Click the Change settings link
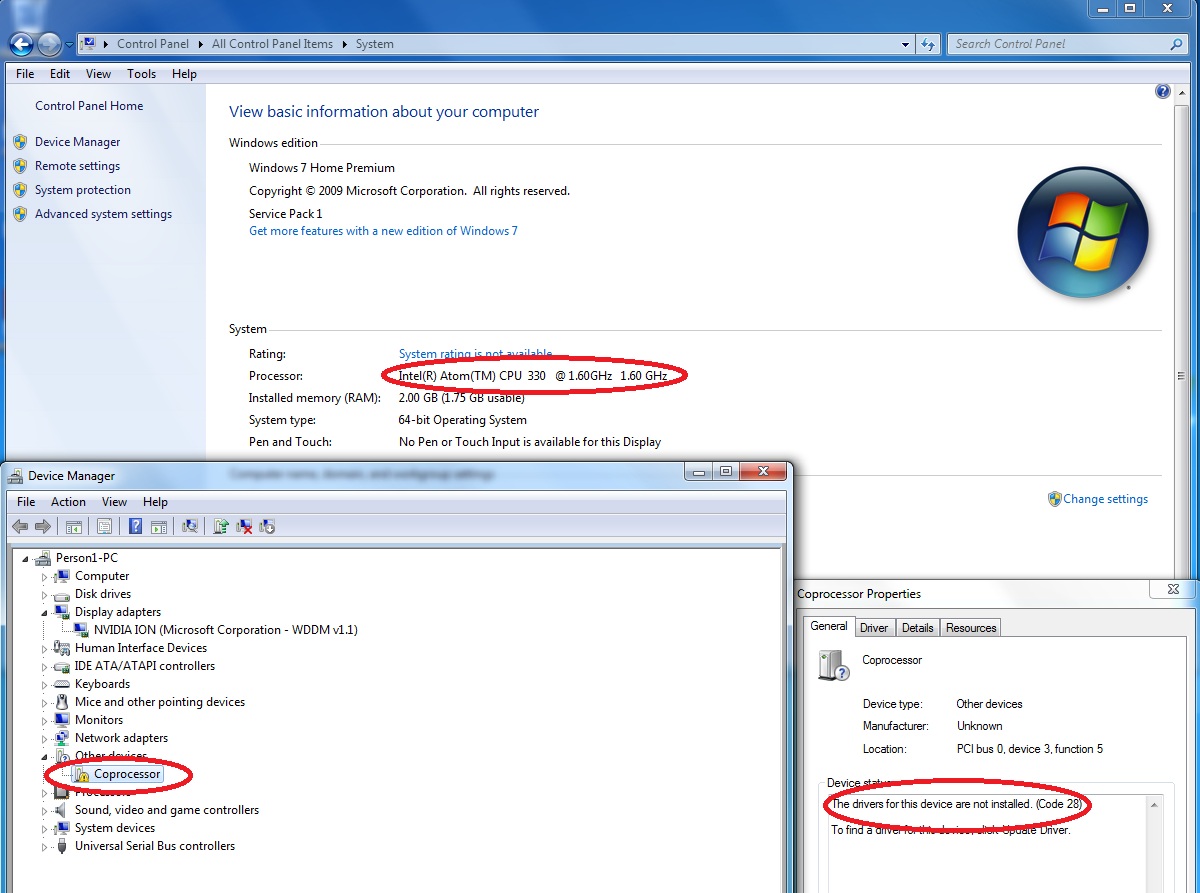The width and height of the screenshot is (1200, 893). (1105, 499)
